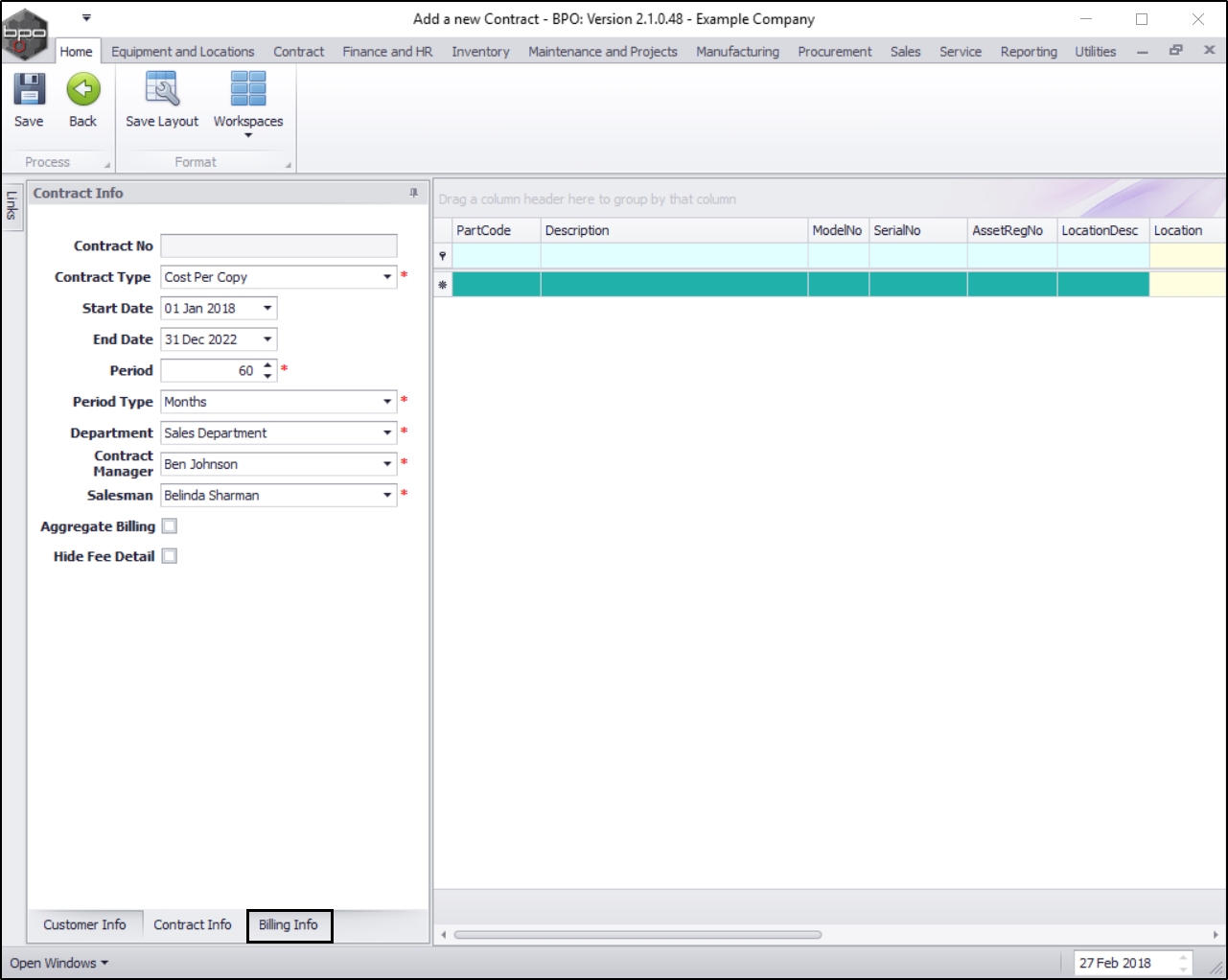Screen dimensions: 1228x980
Task: Open the Maintenance and Projects tab
Action: coord(603,52)
